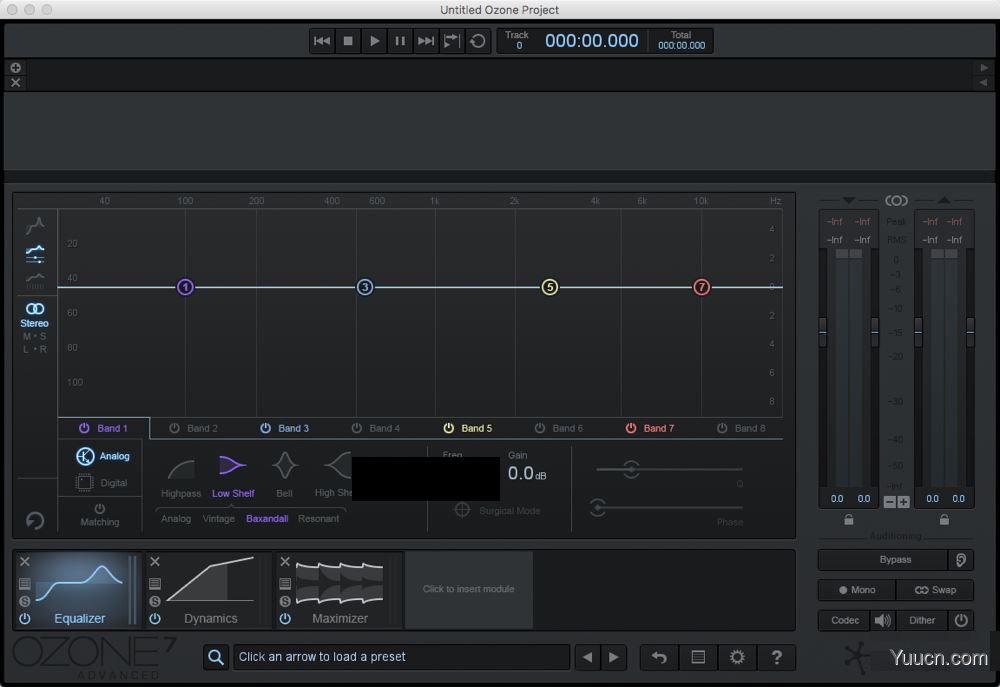Solo the Maximizer module

(x=285, y=601)
